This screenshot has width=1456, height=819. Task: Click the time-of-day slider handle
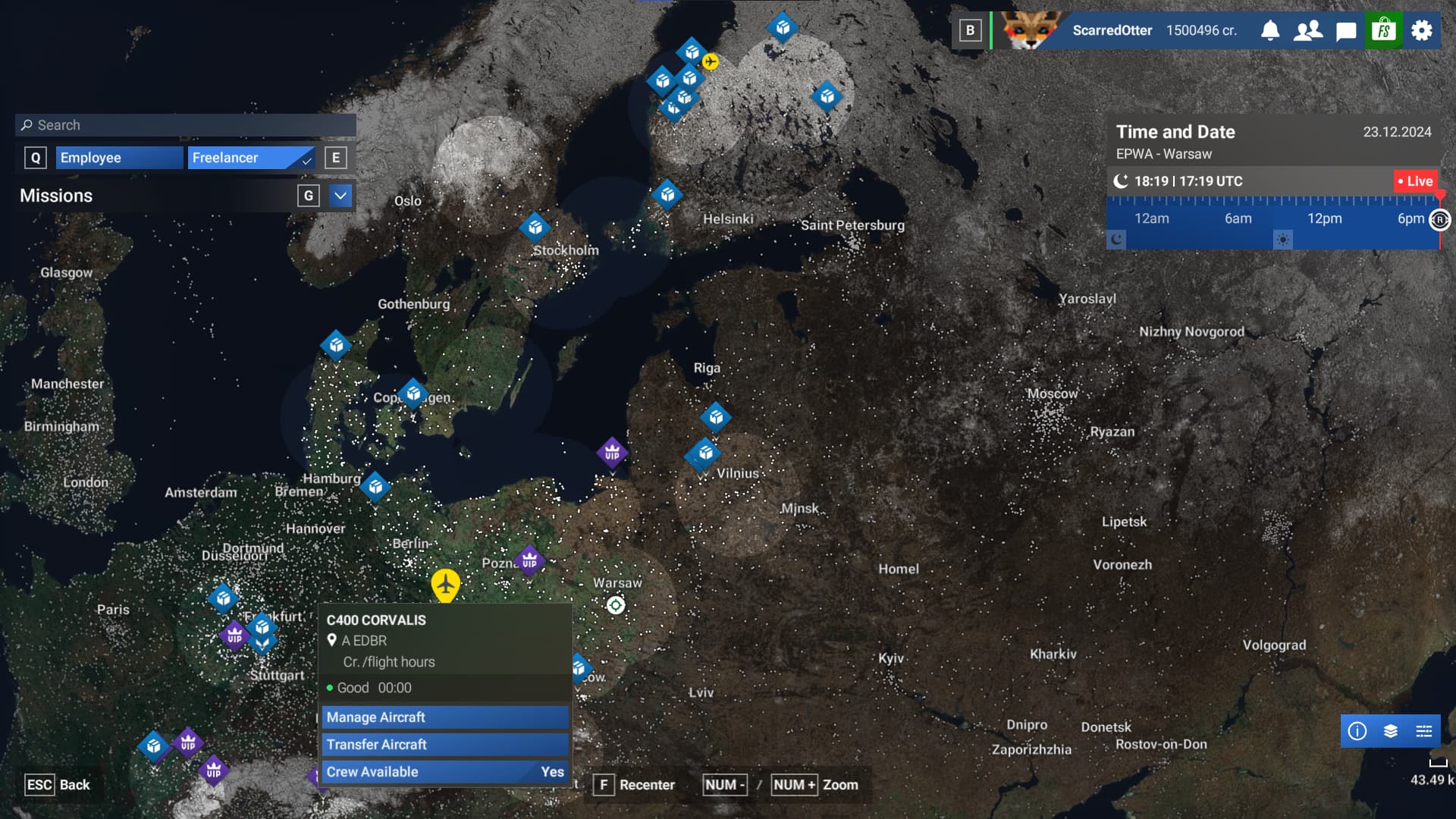point(1439,220)
